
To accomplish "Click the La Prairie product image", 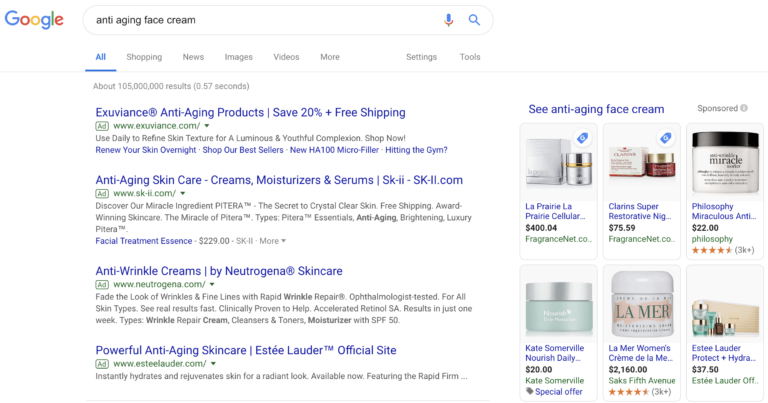I will [558, 163].
